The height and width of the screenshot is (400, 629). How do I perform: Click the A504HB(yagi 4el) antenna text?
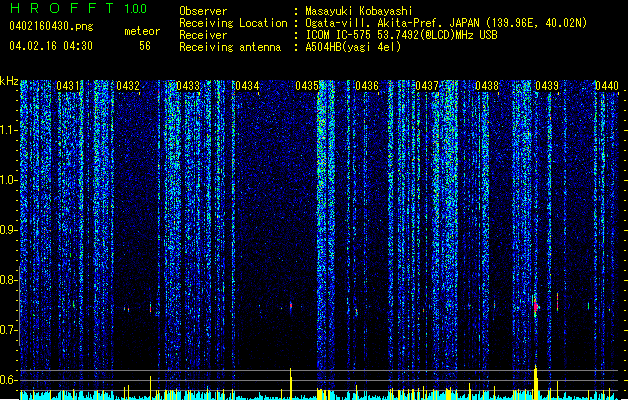pyautogui.click(x=353, y=47)
